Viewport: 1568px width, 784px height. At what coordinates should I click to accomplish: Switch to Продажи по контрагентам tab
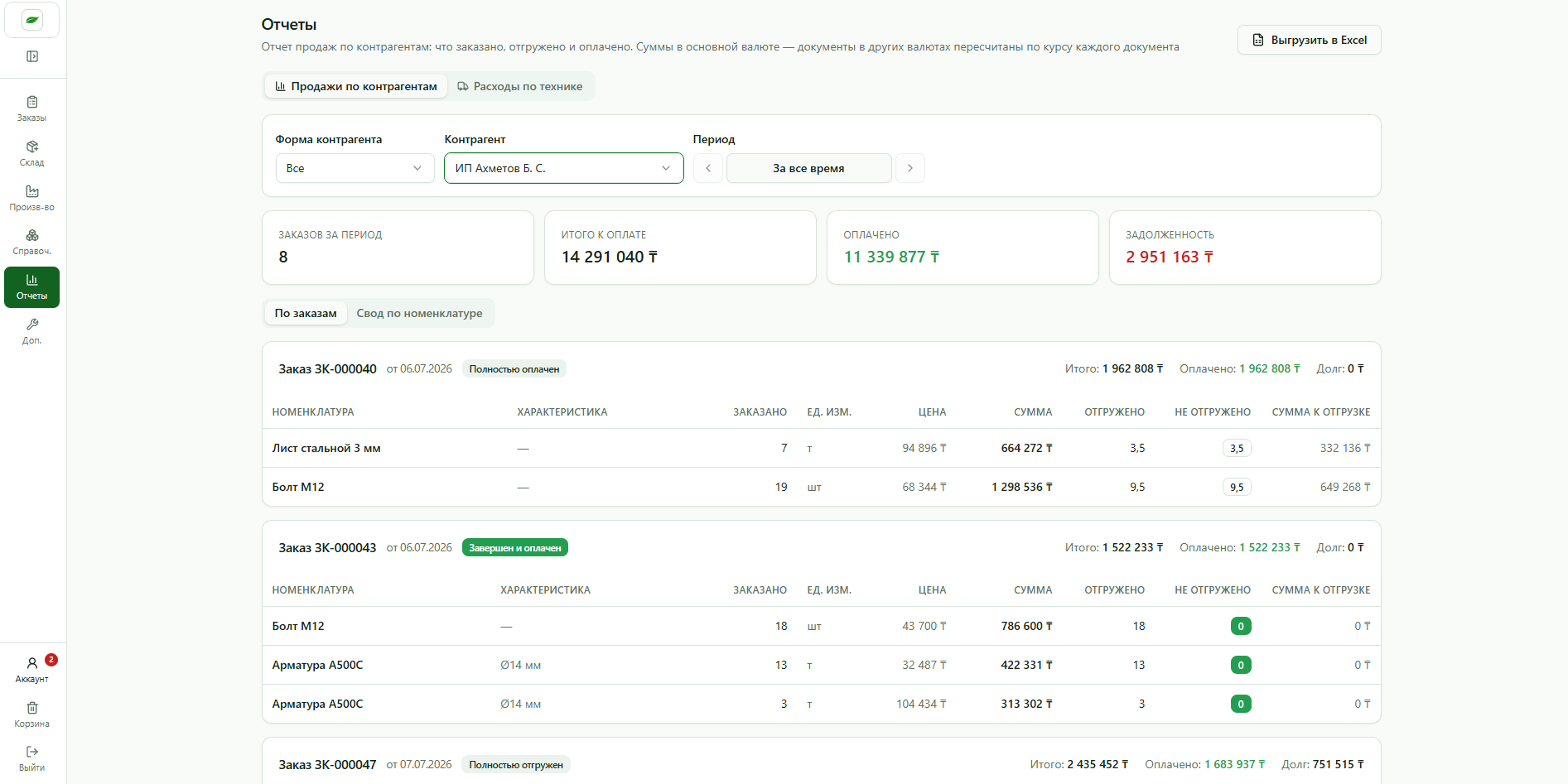pos(356,86)
